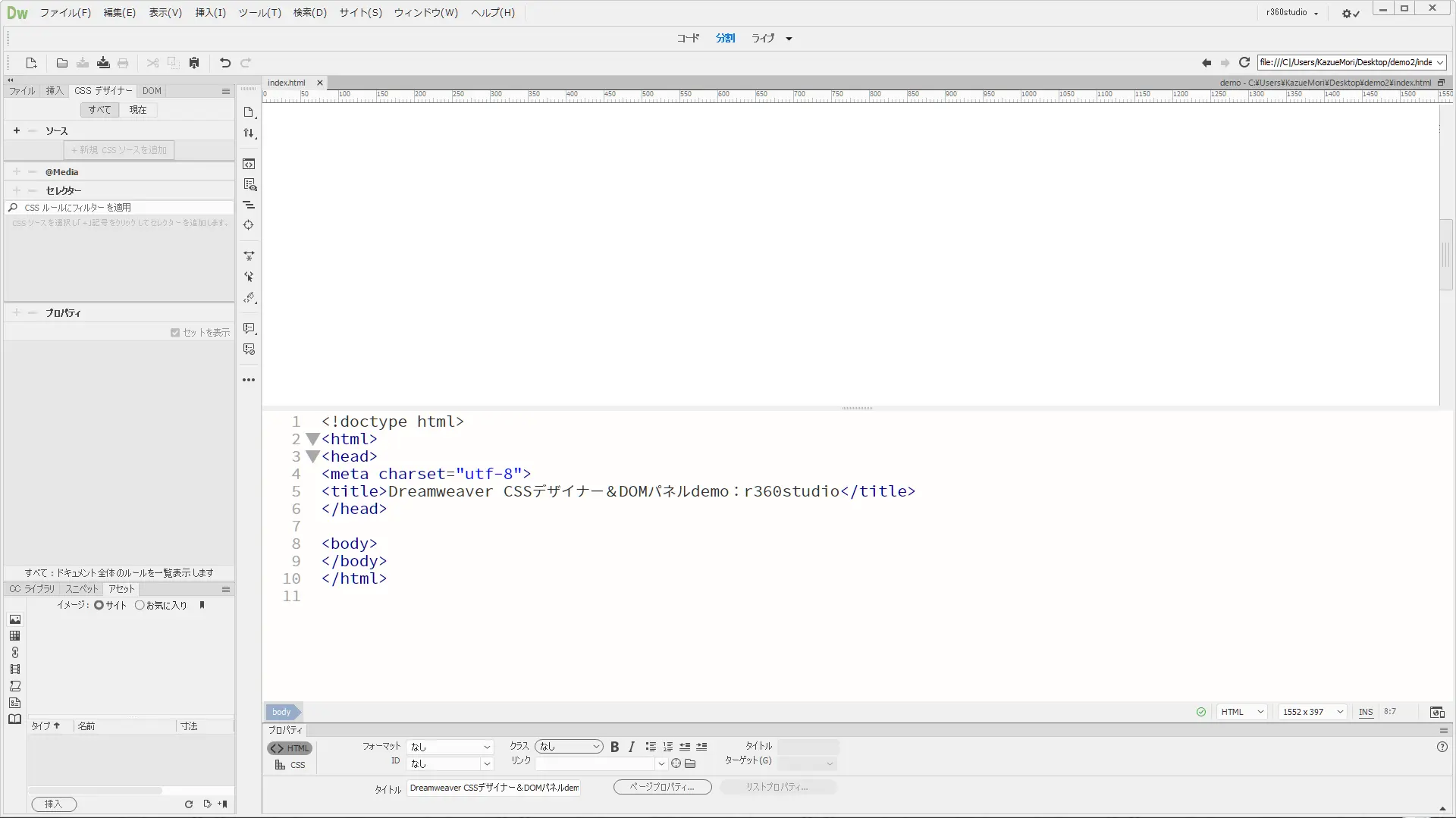Click the Select Parent Tag cursor icon

[249, 277]
